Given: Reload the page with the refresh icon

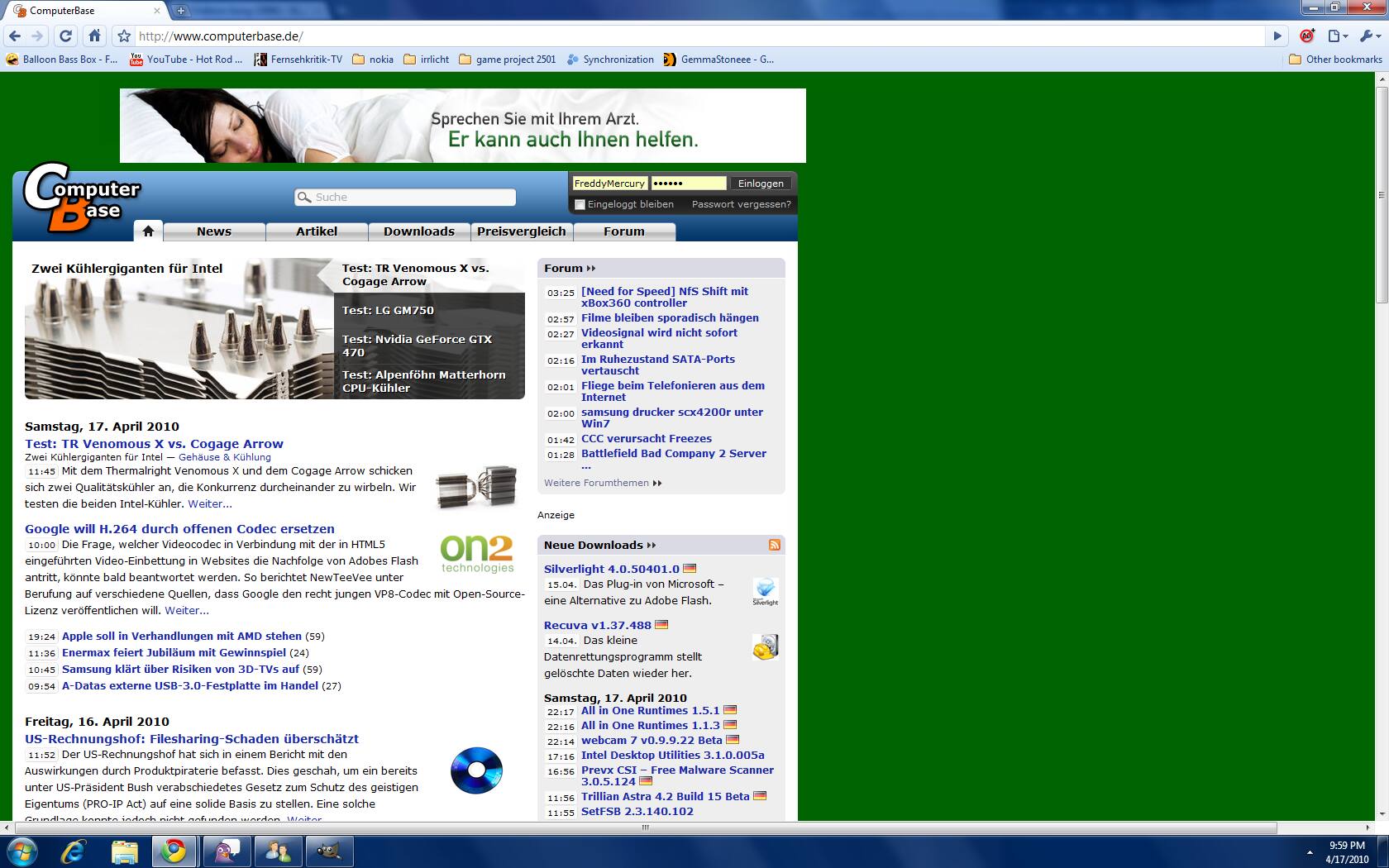Looking at the screenshot, I should click(x=66, y=36).
